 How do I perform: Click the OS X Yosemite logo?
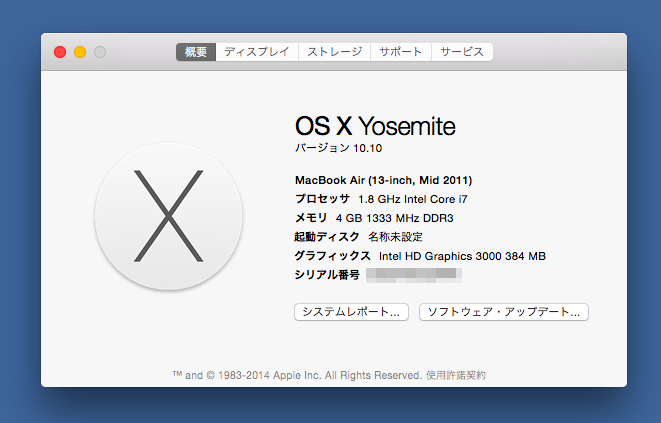pyautogui.click(x=169, y=216)
